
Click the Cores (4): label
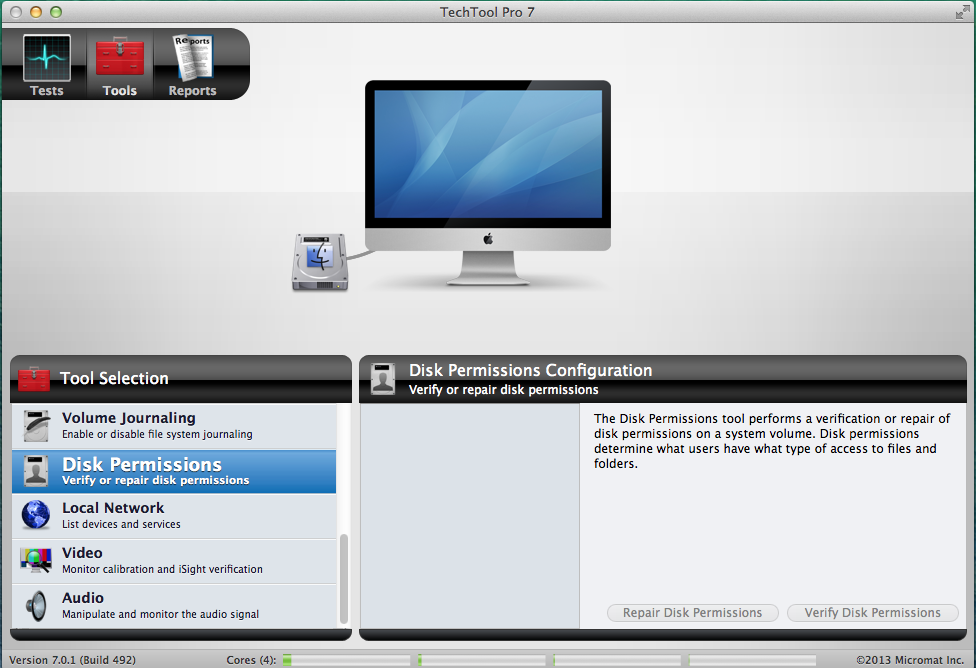coord(251,660)
